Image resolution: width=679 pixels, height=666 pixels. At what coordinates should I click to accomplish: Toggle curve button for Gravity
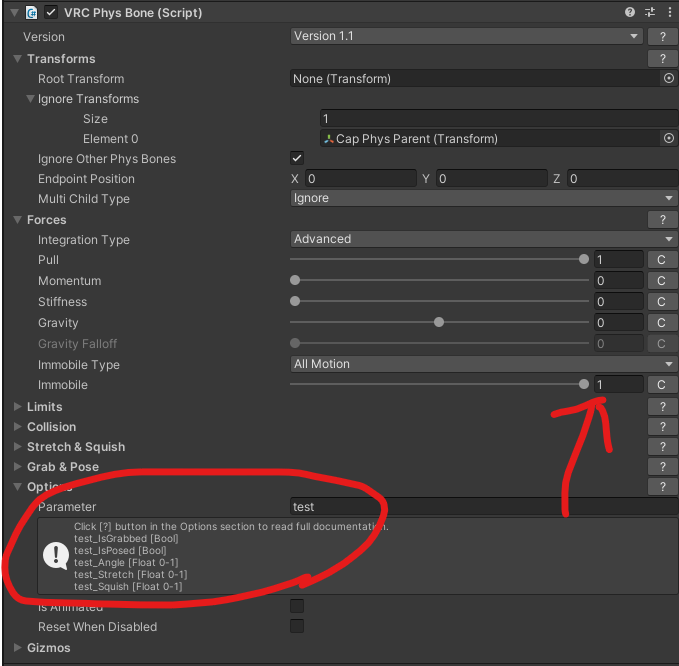pos(661,323)
